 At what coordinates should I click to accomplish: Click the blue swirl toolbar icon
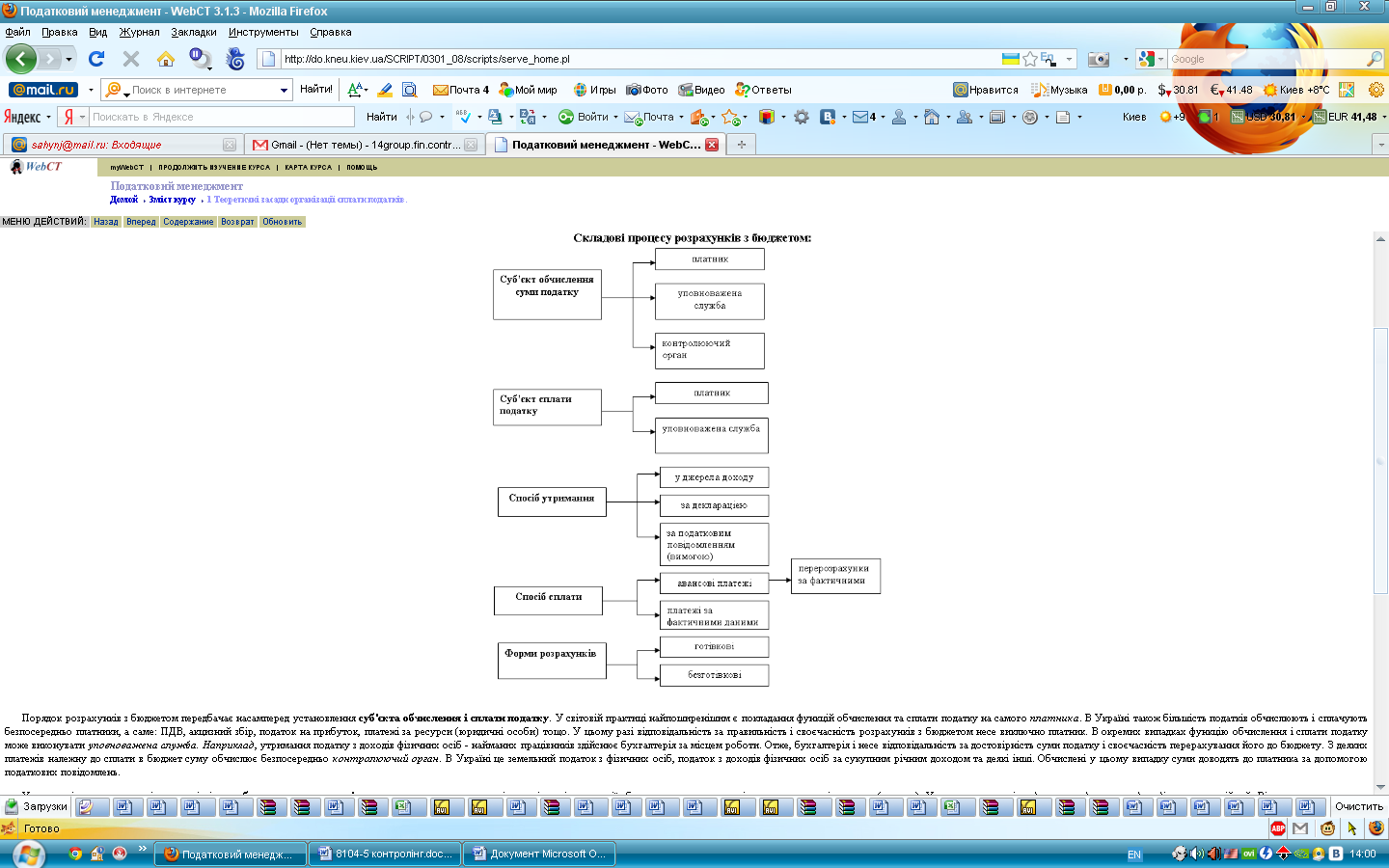235,59
